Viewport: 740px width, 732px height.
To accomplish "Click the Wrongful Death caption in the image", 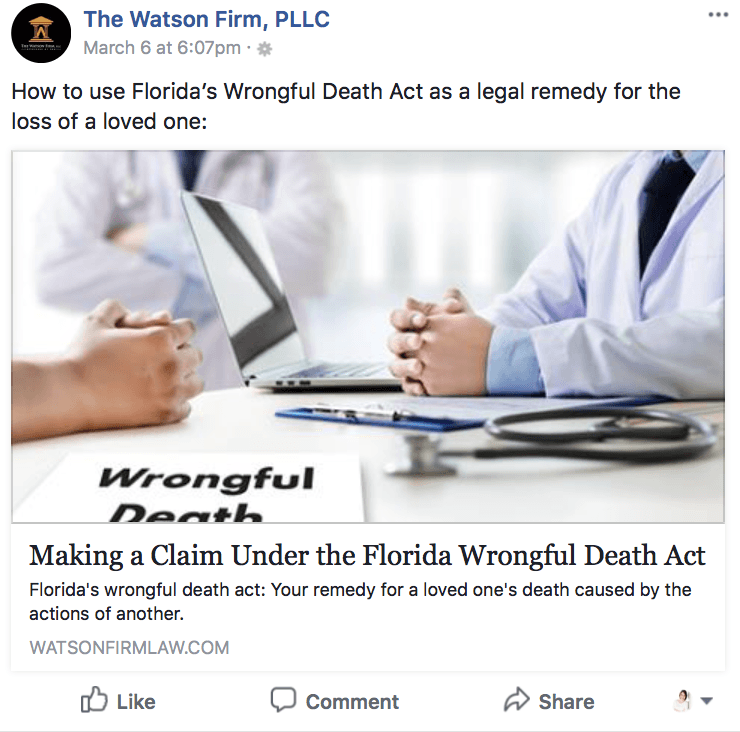I will pos(206,493).
